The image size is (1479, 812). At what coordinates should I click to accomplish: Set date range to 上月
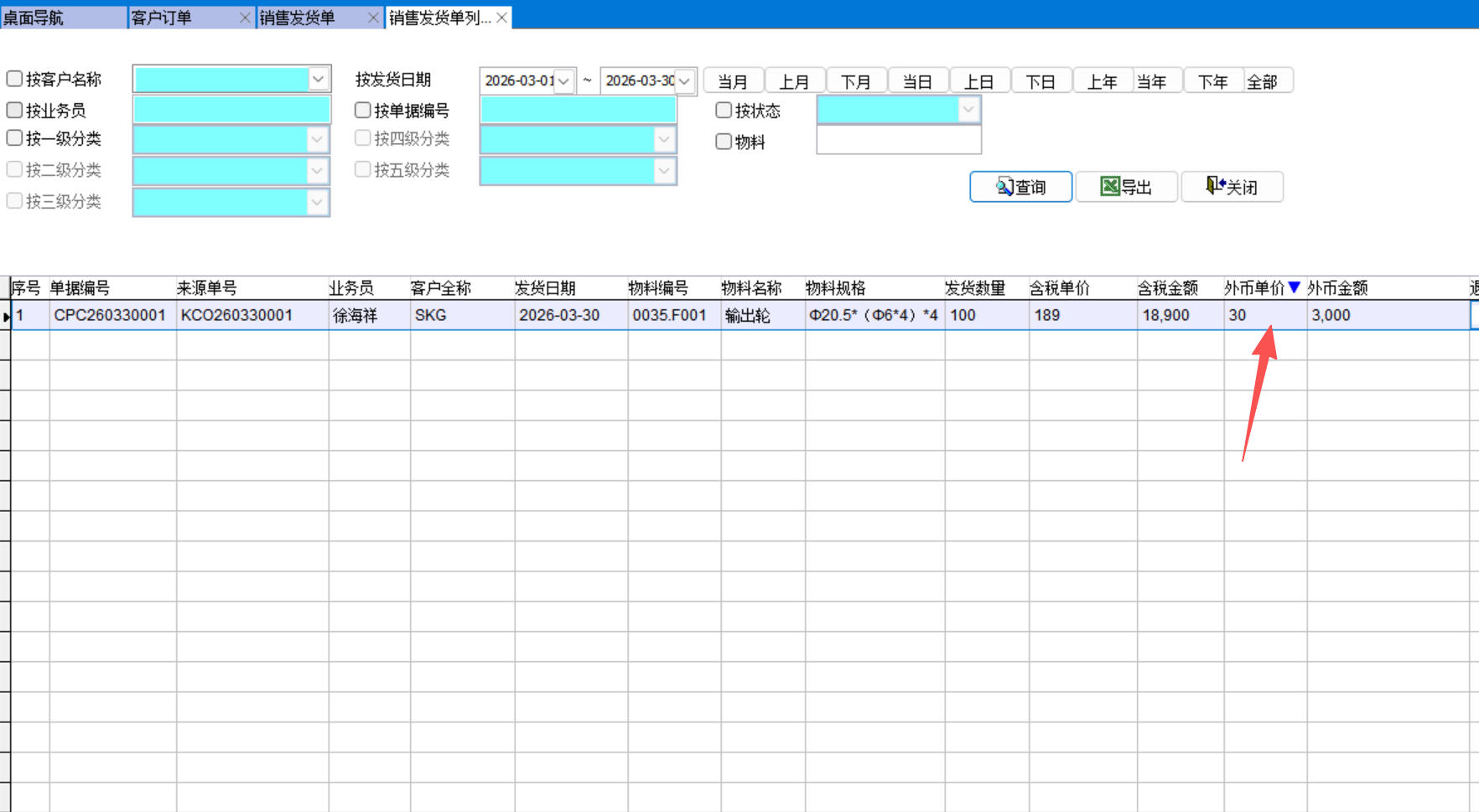[x=794, y=81]
